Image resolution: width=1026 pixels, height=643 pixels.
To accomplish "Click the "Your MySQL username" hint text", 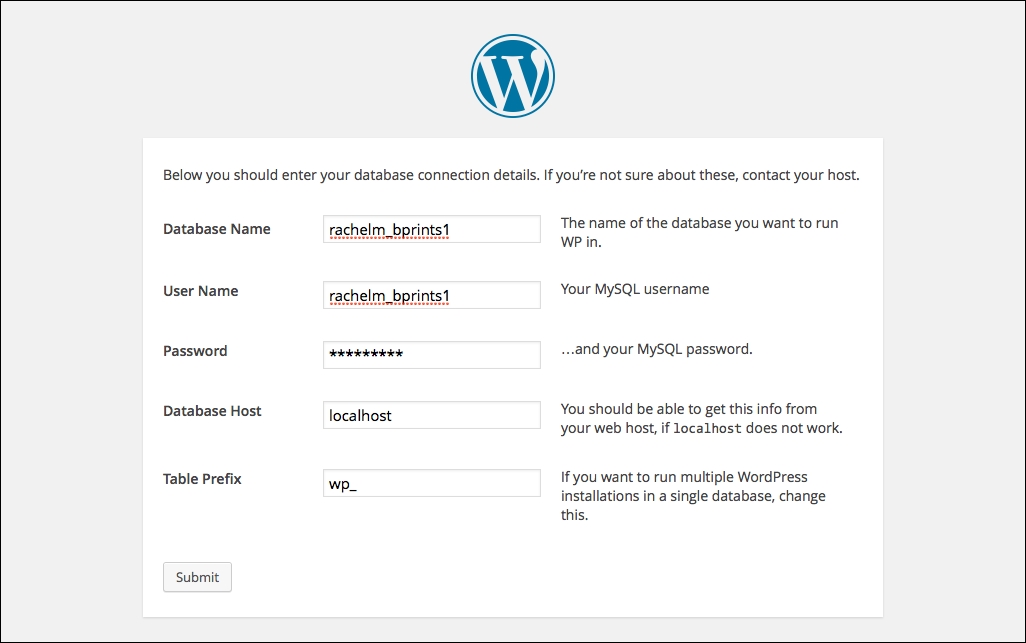I will 635,289.
